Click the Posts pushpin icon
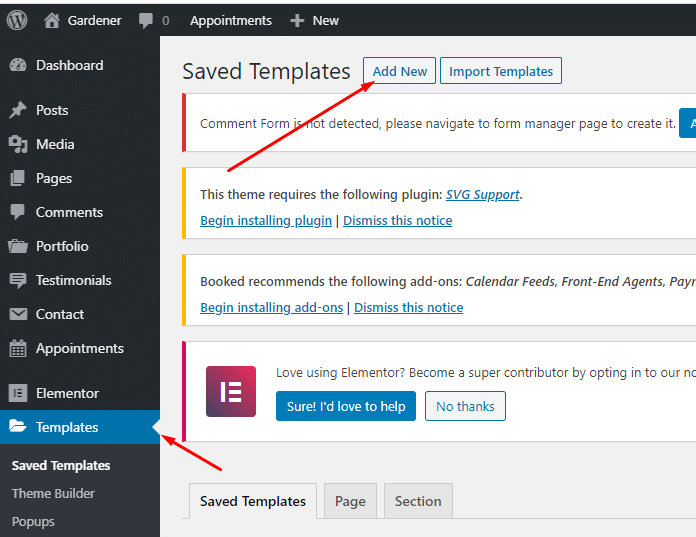This screenshot has width=696, height=537. [18, 110]
